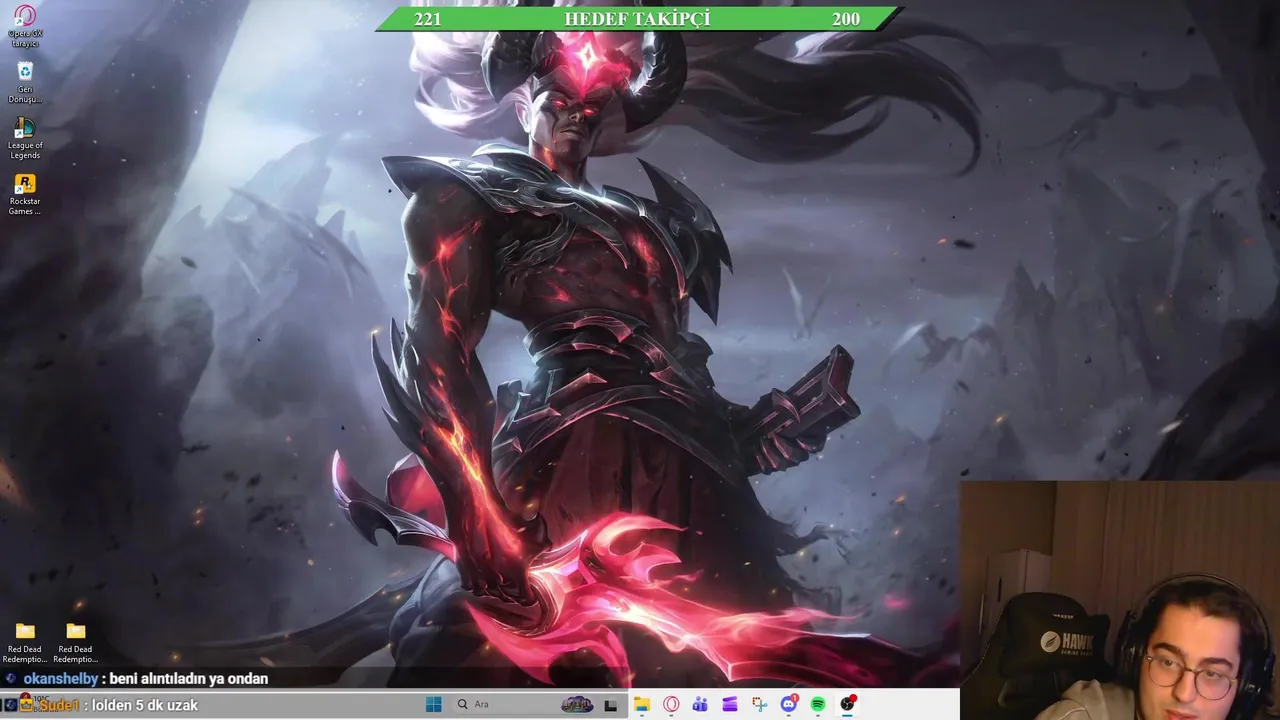Screen dimensions: 1280x720
Task: Select the League of Legends desktop shortcut
Action: click(x=25, y=138)
